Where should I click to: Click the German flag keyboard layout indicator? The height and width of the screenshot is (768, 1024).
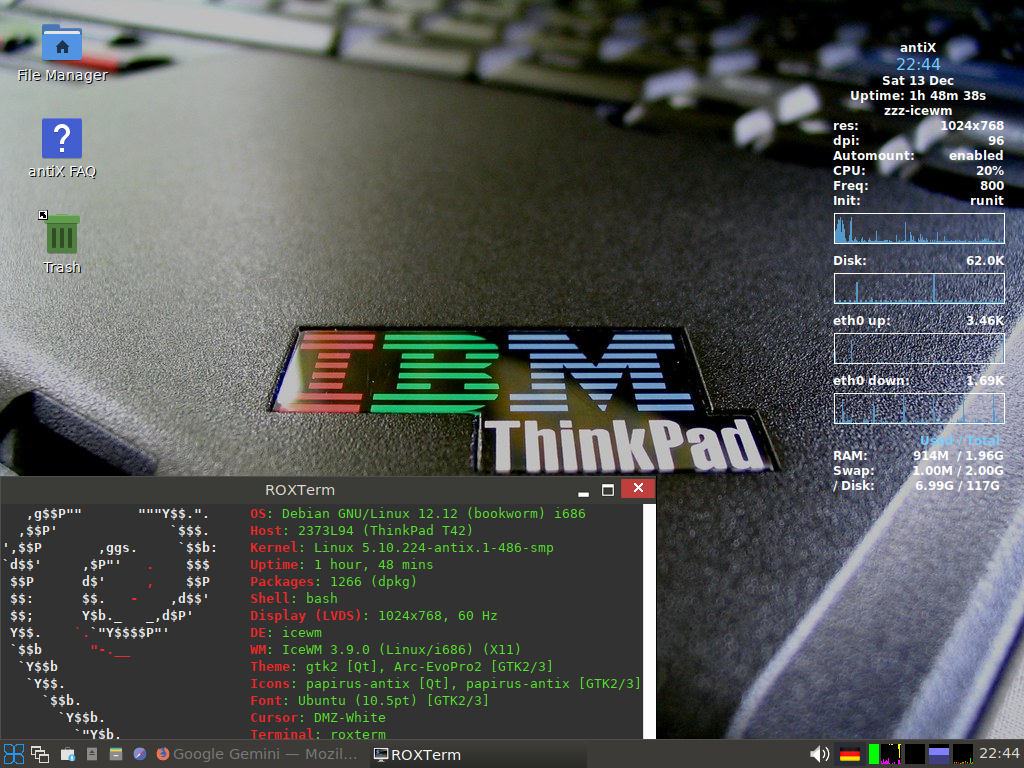pyautogui.click(x=850, y=754)
